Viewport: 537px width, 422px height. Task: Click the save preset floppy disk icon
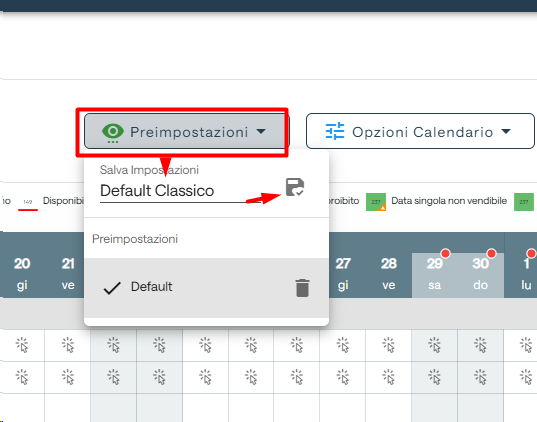pyautogui.click(x=295, y=187)
